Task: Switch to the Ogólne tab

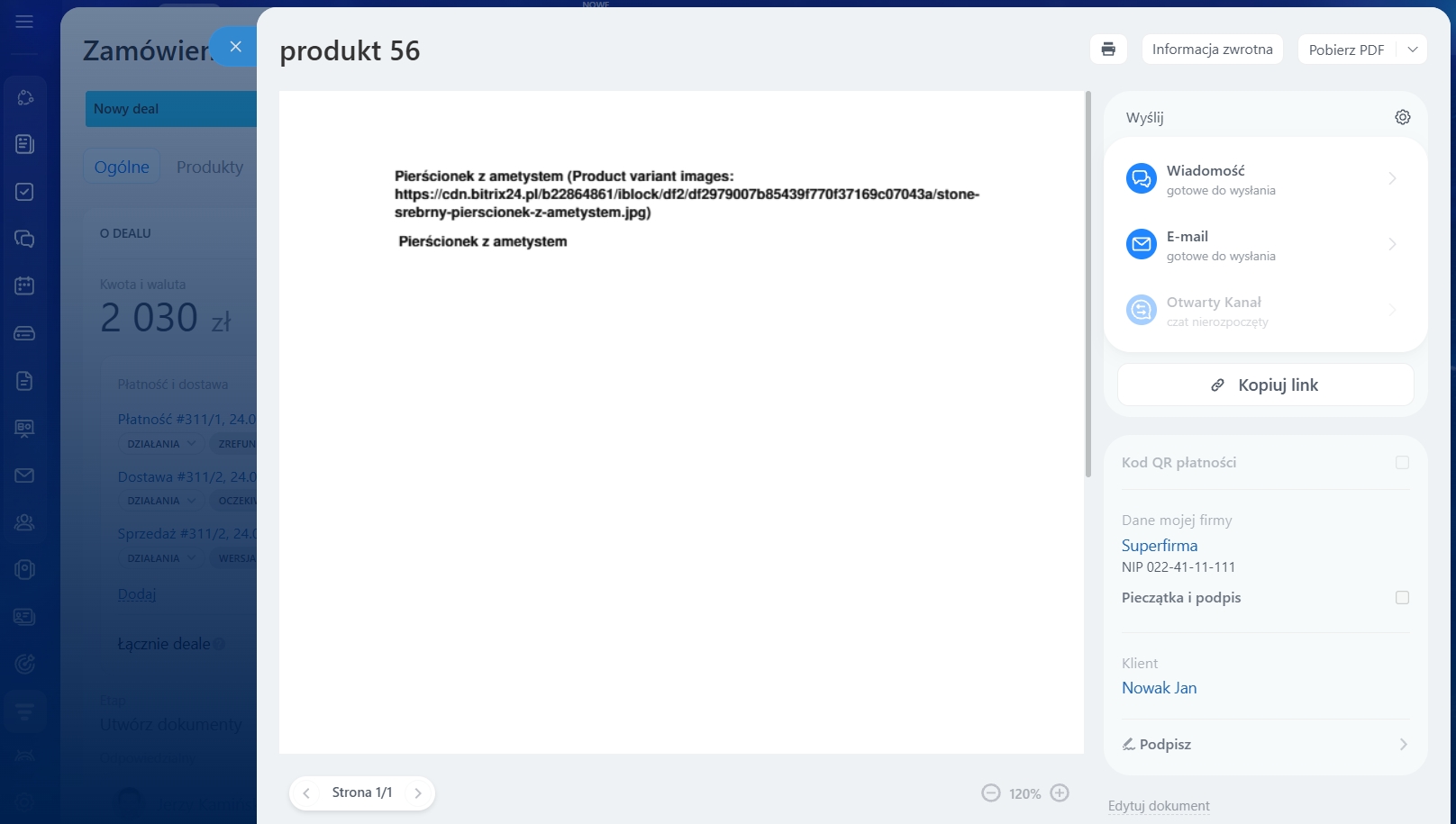Action: click(122, 167)
